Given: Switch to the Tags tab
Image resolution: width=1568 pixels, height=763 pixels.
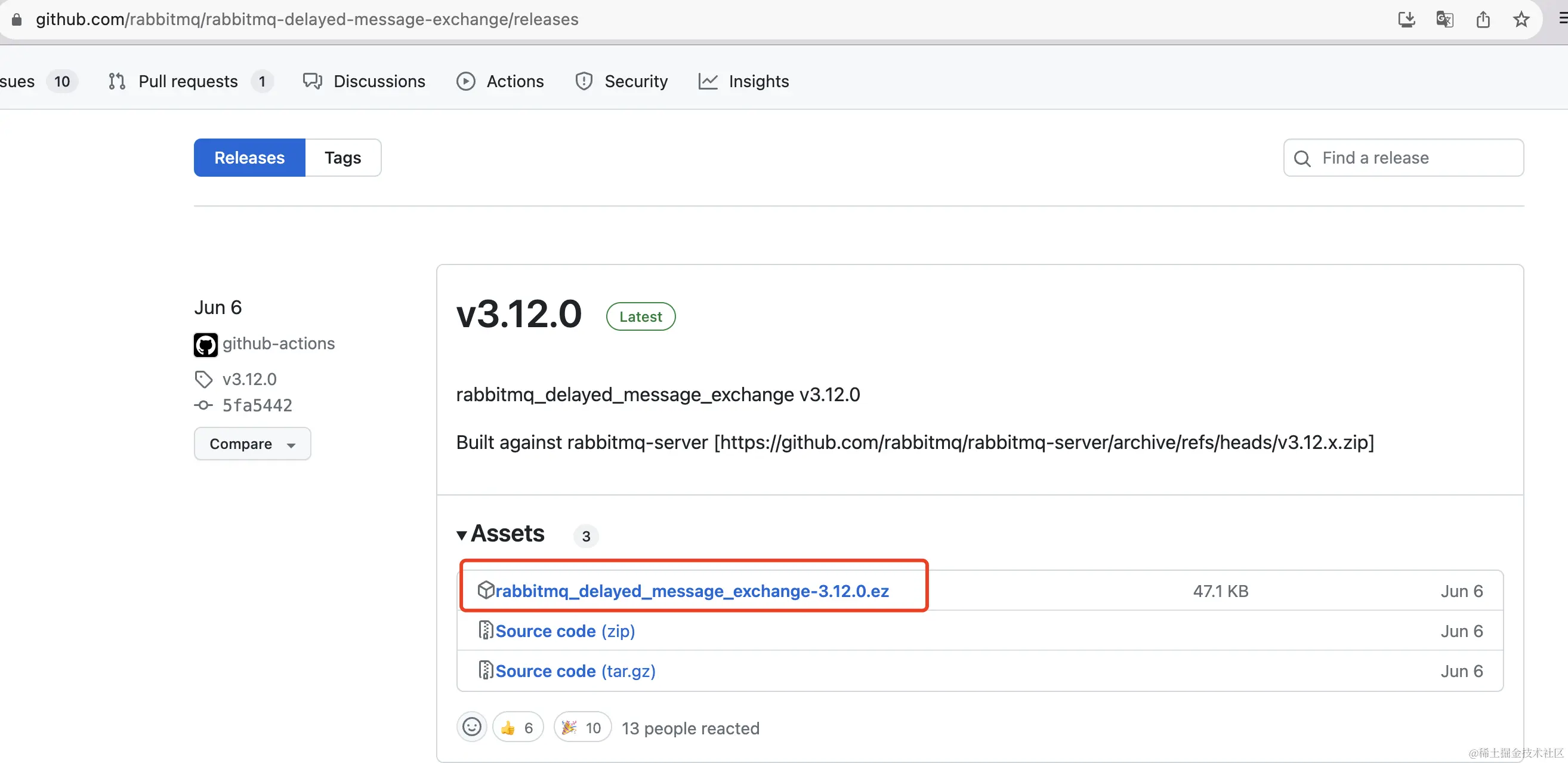Looking at the screenshot, I should click(x=342, y=158).
